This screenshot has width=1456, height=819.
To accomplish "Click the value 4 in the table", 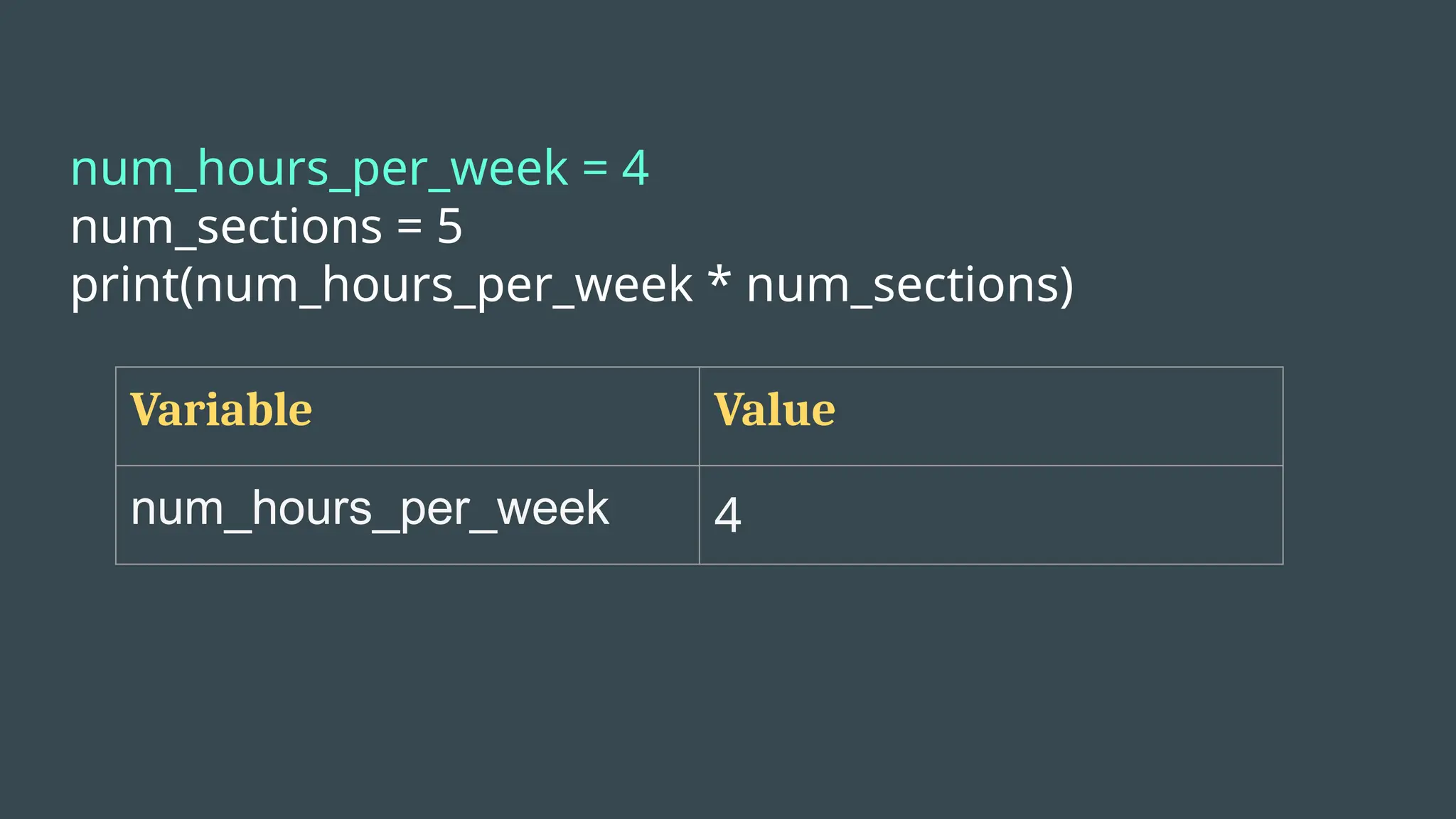I will 727,515.
